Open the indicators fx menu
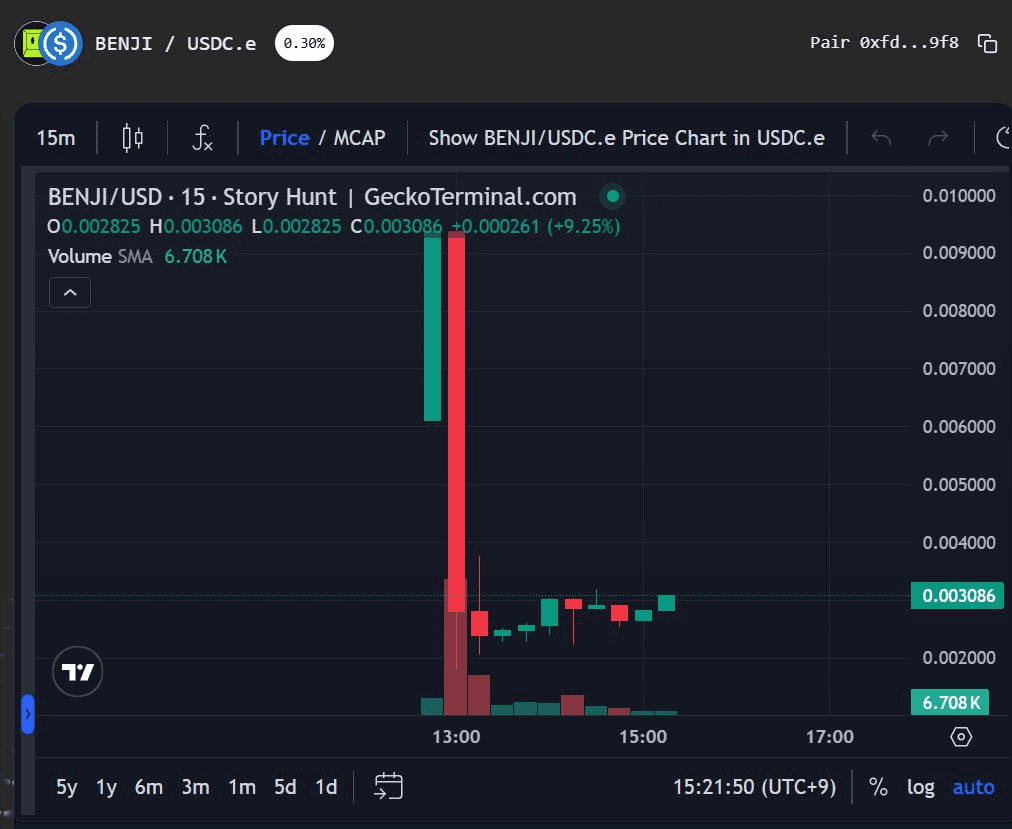The height and width of the screenshot is (829, 1012). (201, 138)
